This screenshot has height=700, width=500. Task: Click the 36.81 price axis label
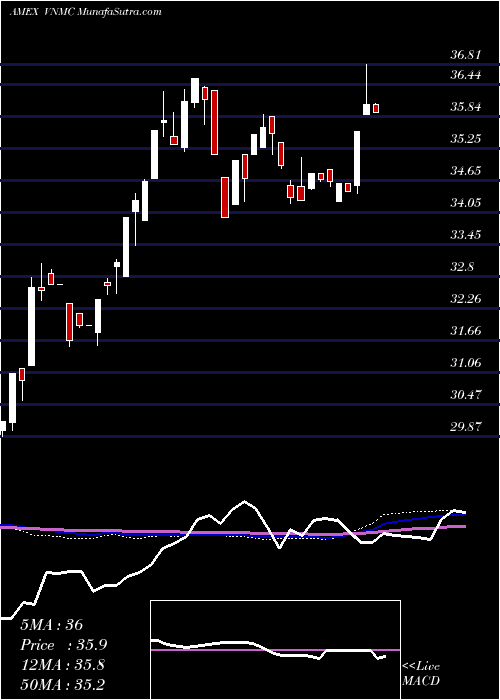[x=466, y=55]
